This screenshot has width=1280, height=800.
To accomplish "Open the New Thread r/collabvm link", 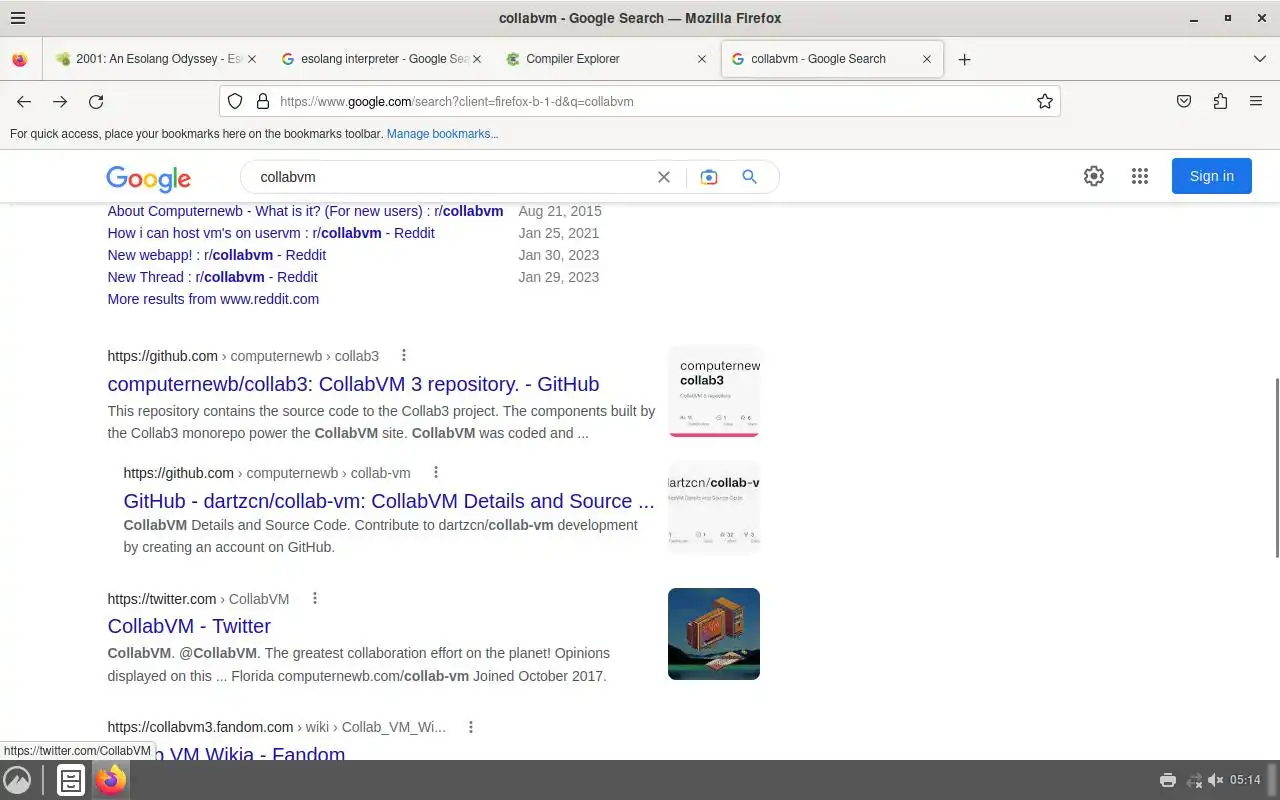I will 213,277.
